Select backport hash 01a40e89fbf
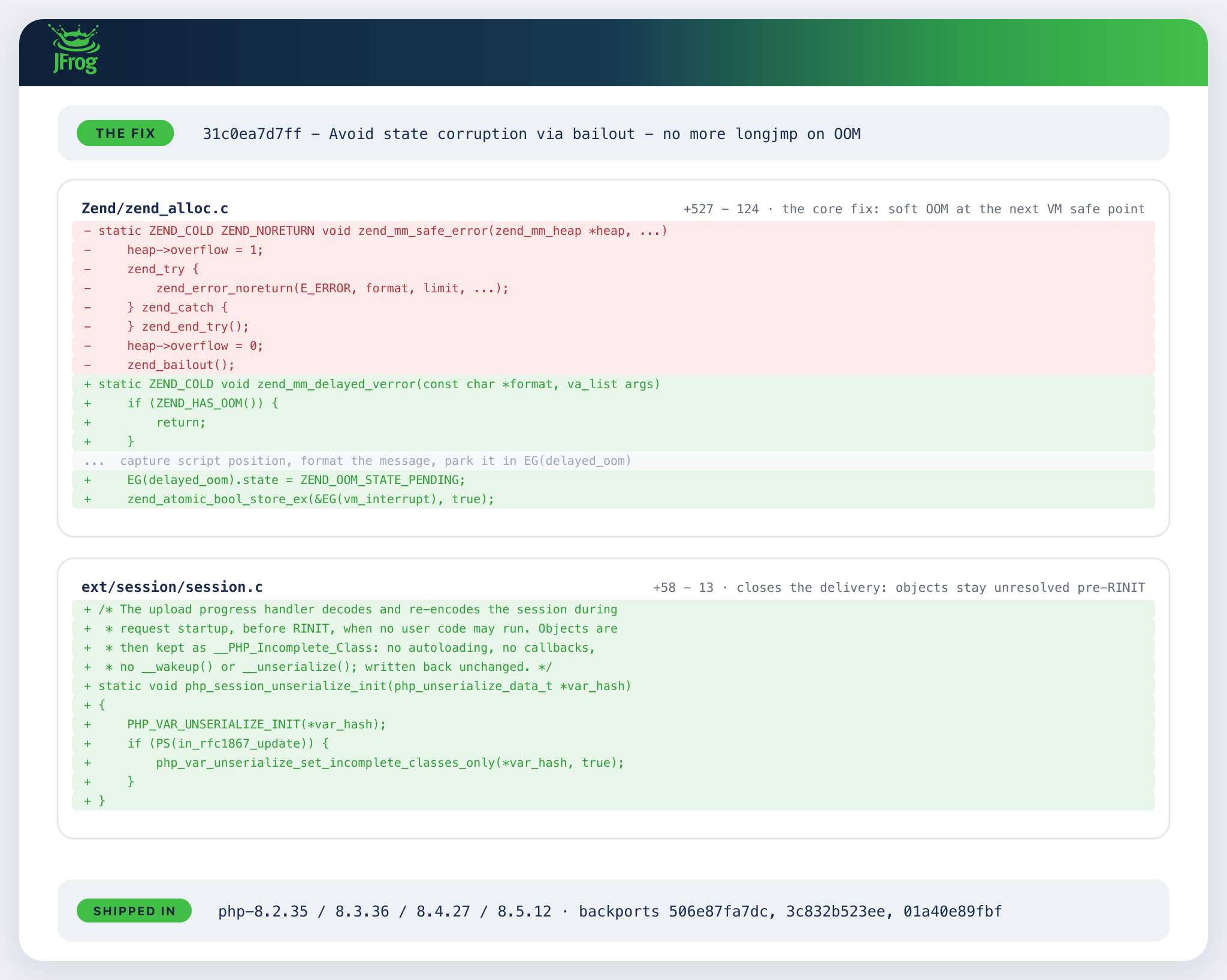This screenshot has height=980, width=1227. point(953,911)
